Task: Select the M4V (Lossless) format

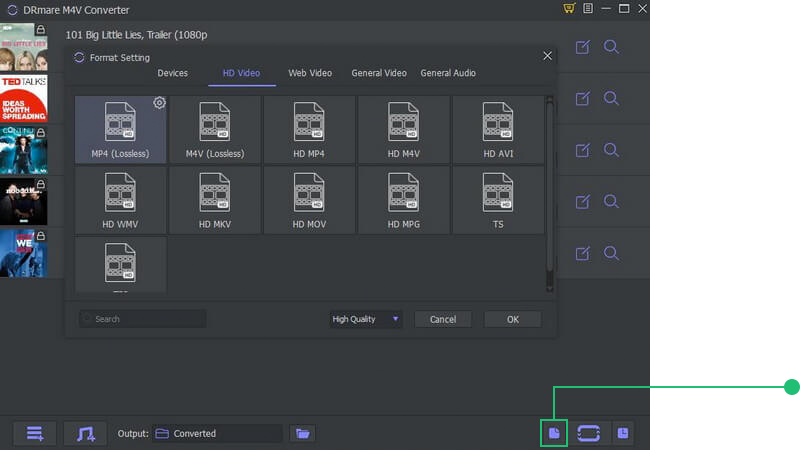Action: click(x=215, y=130)
